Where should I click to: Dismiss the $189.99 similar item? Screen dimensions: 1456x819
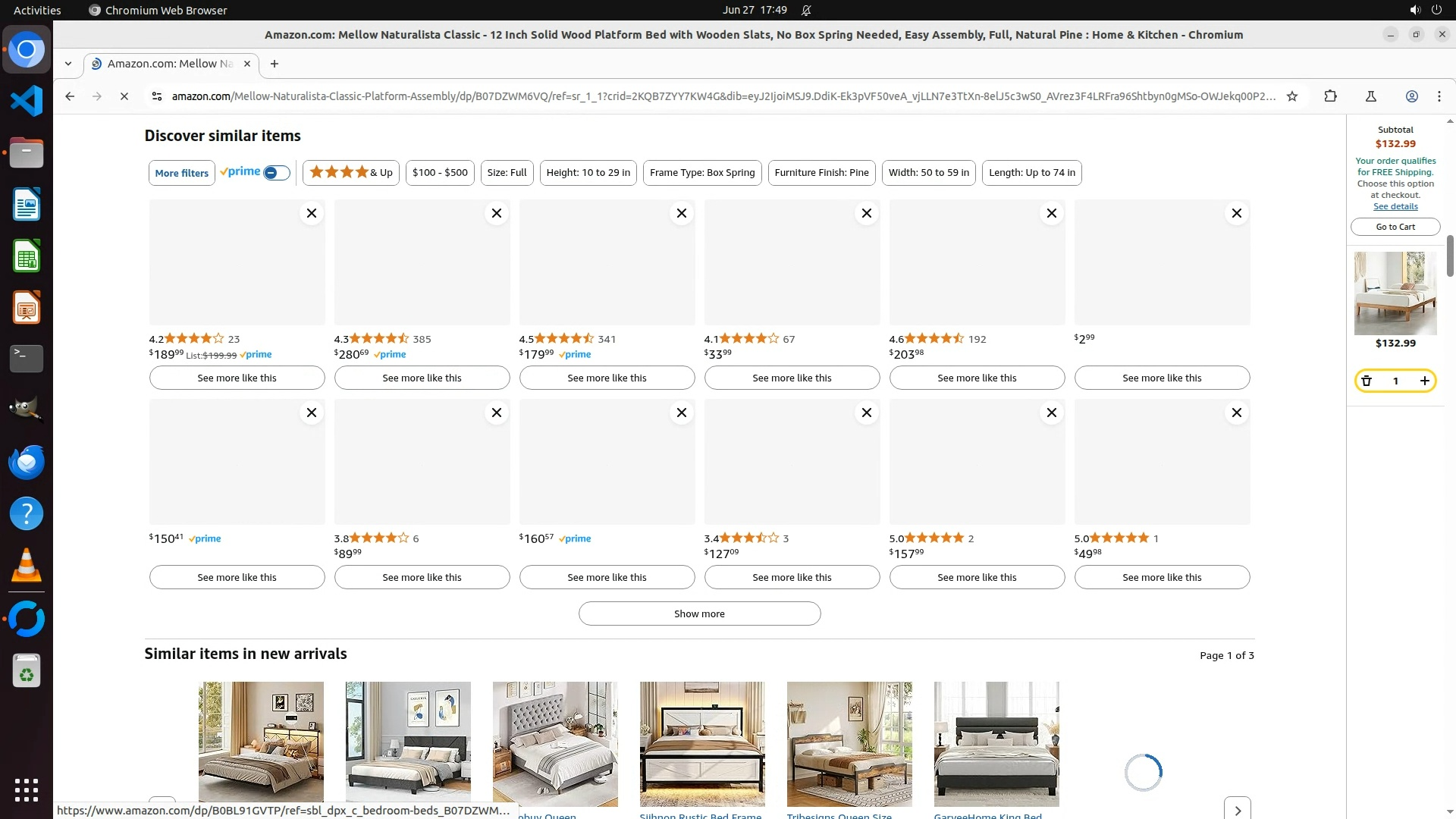pyautogui.click(x=311, y=213)
